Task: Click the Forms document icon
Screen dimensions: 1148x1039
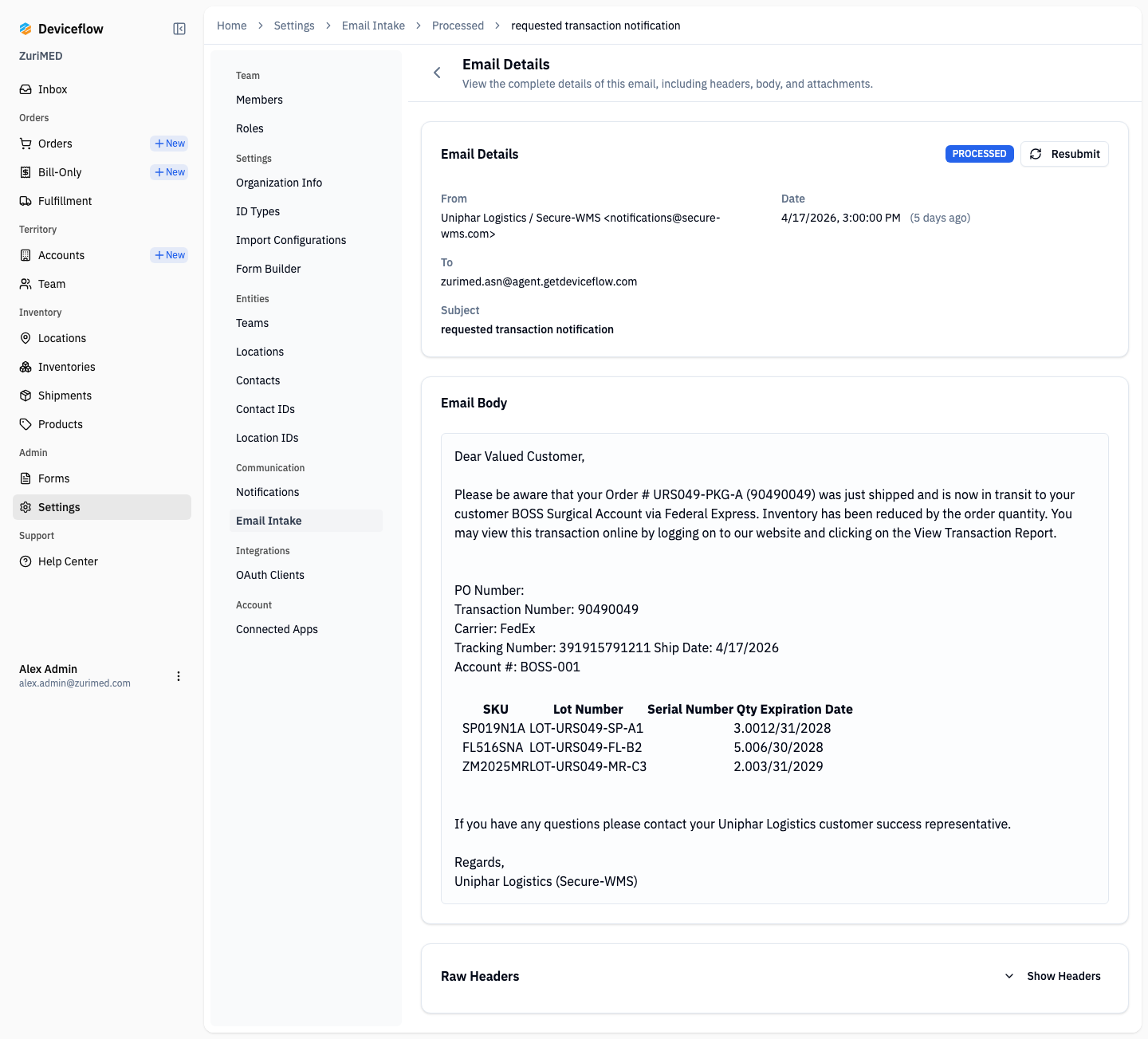Action: 26,478
